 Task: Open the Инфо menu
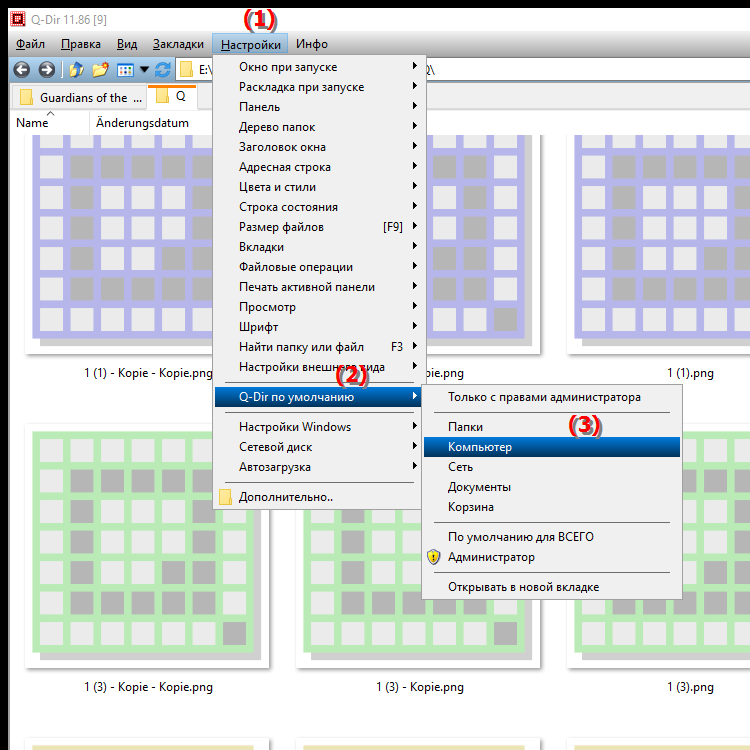click(311, 44)
